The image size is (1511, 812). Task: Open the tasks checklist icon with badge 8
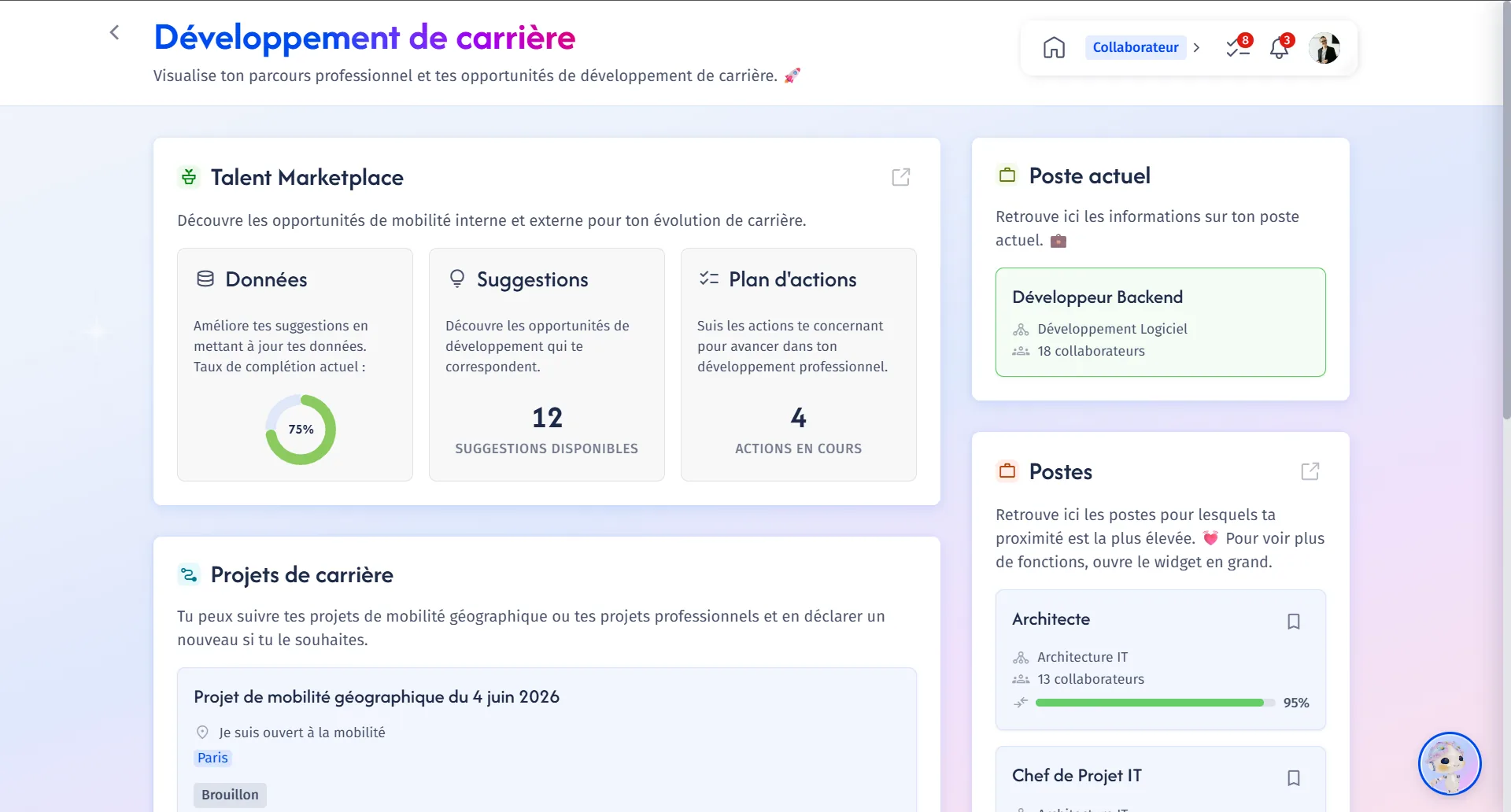coord(1238,47)
